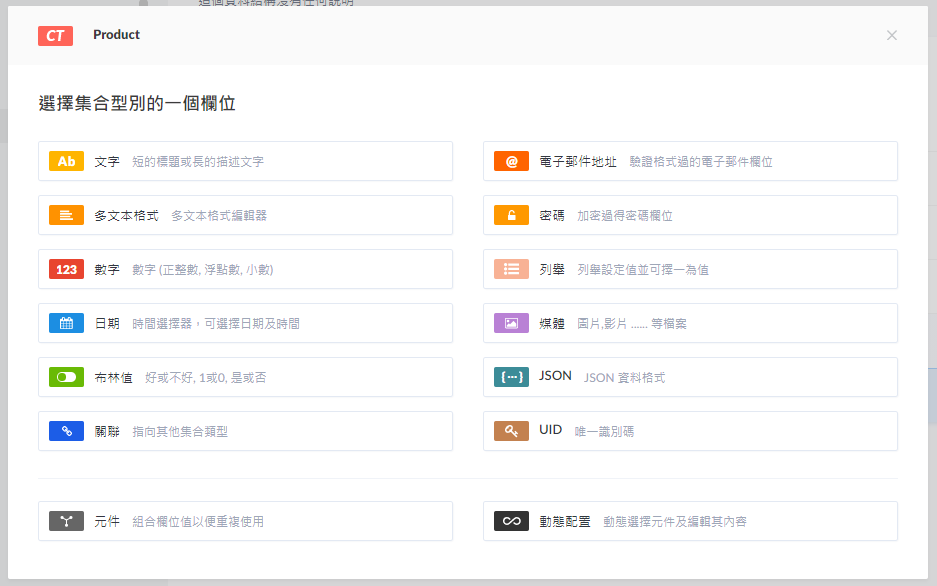
Task: Click the 列舉 list icon
Action: point(511,269)
